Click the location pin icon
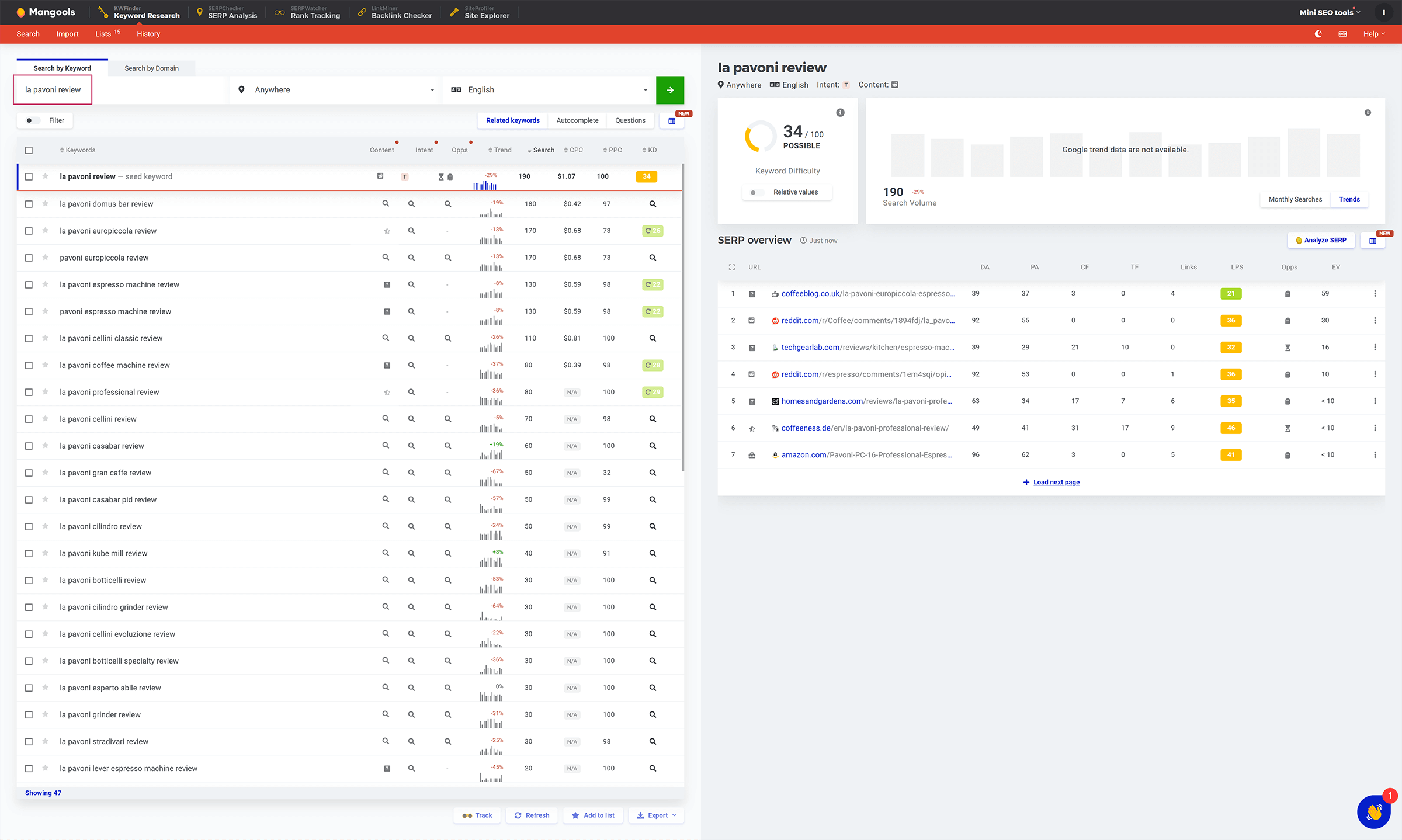 pyautogui.click(x=241, y=90)
